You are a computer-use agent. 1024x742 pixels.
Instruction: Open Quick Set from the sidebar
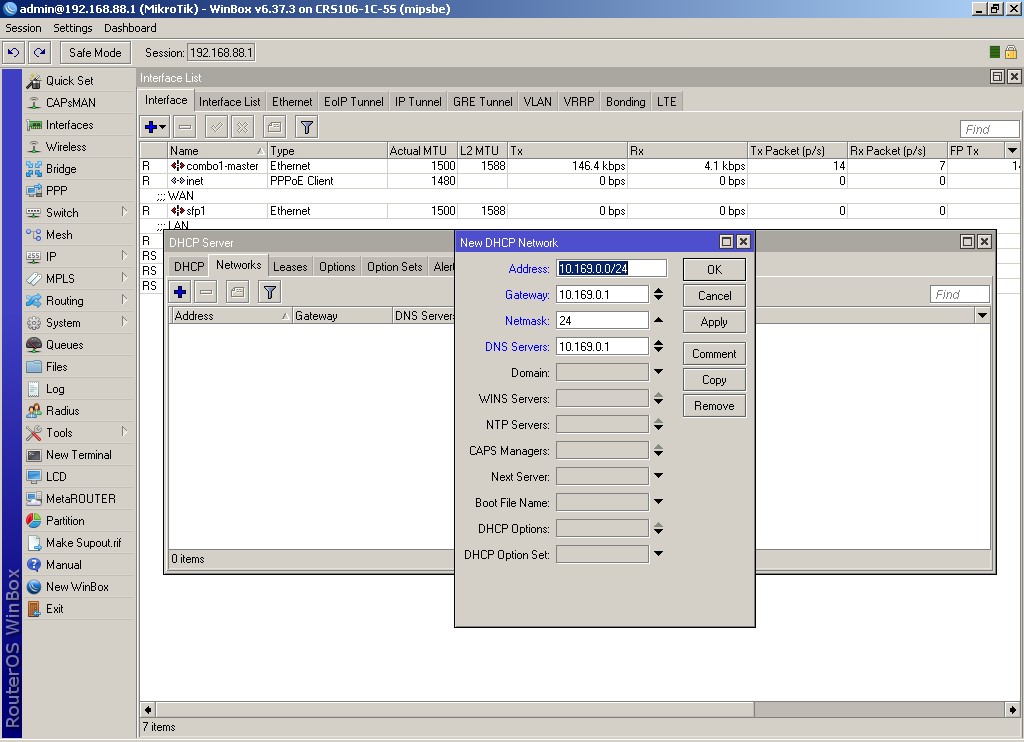[69, 81]
